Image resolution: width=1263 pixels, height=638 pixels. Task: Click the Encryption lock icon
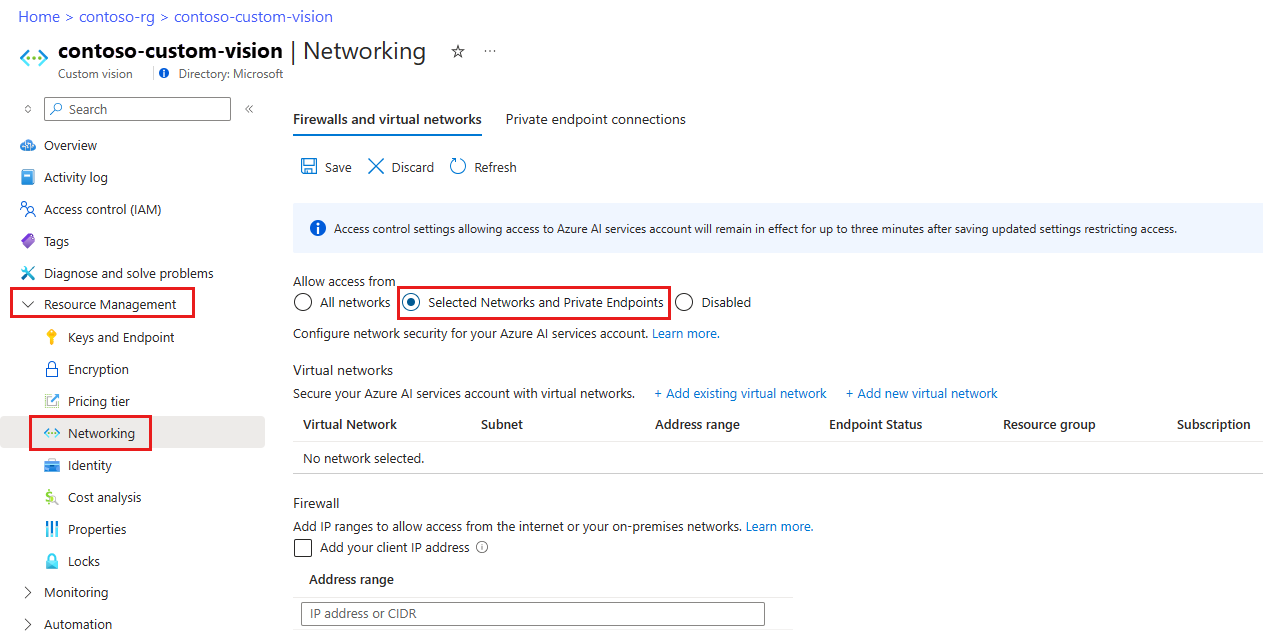click(x=52, y=369)
